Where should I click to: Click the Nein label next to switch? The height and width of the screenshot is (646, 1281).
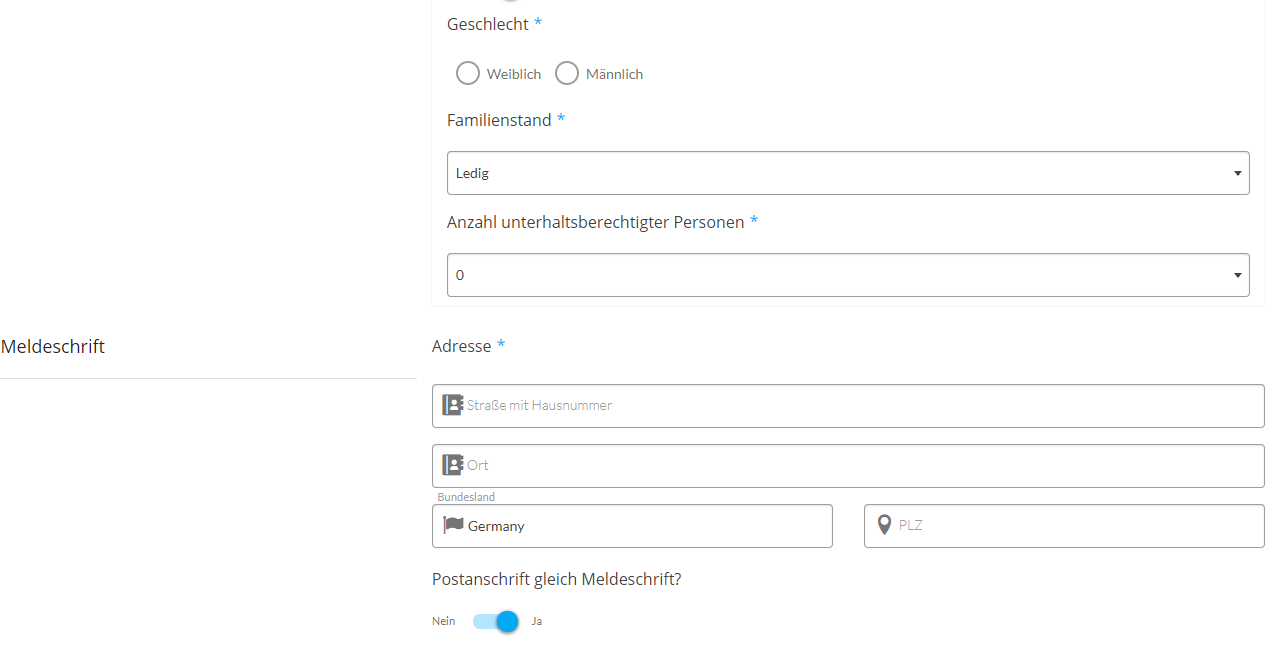pyautogui.click(x=443, y=621)
